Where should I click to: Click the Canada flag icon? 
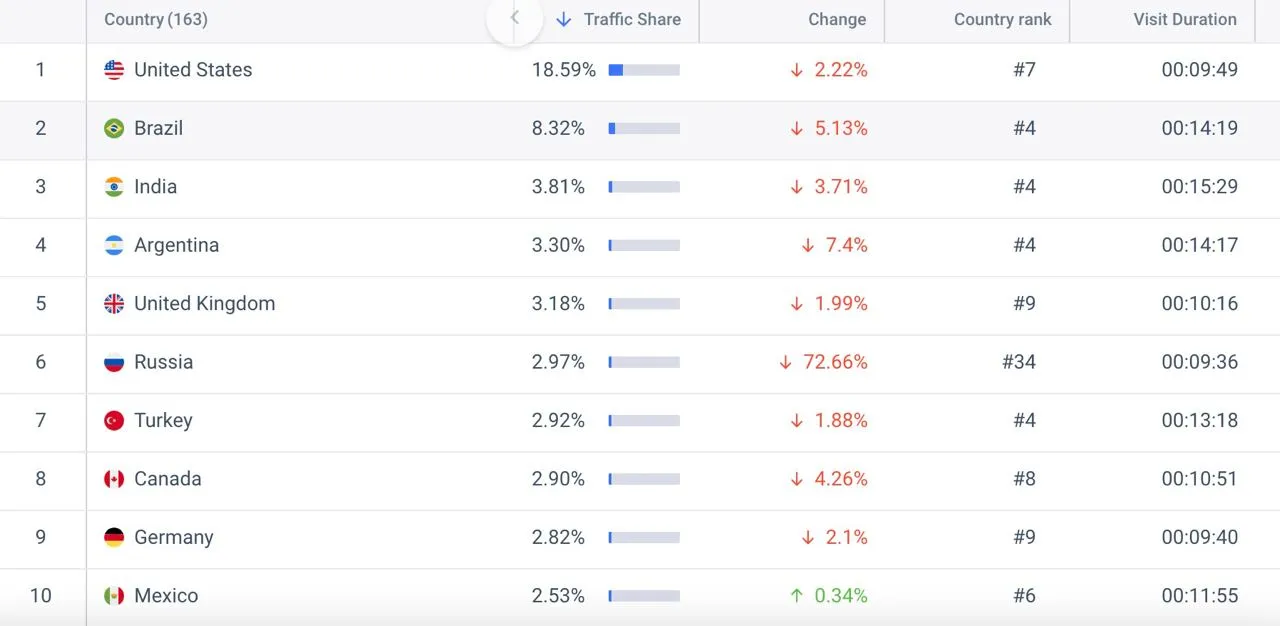click(x=114, y=479)
